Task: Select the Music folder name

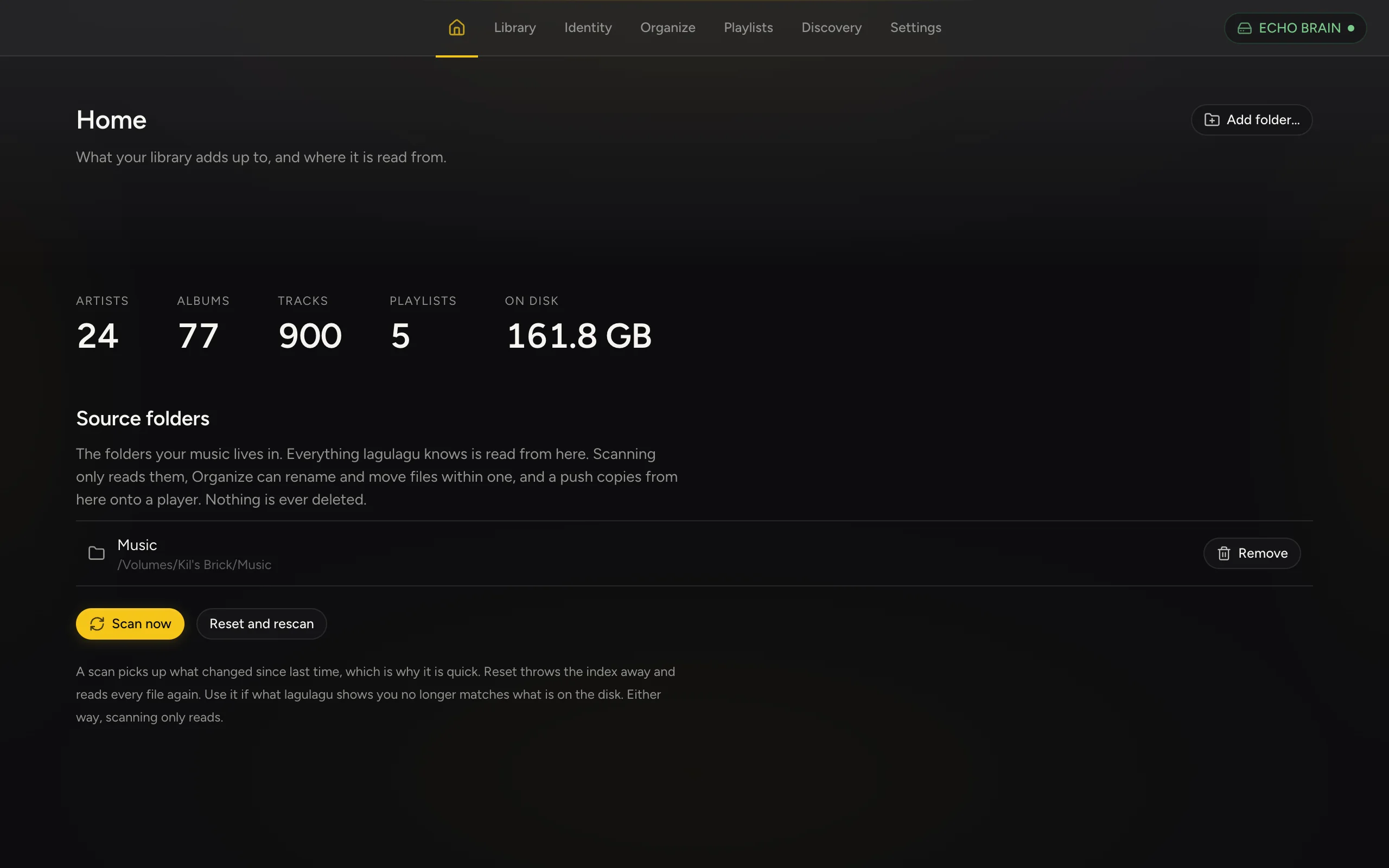Action: coord(137,545)
